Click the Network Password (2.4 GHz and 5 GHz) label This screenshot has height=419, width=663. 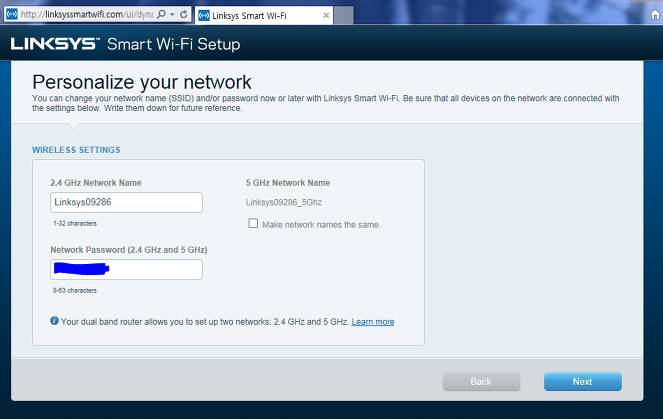click(129, 250)
